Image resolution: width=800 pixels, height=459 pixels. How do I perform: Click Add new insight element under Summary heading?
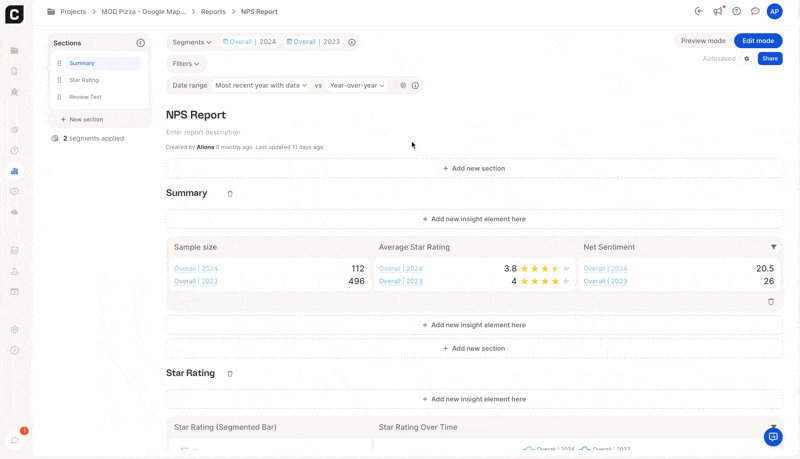(x=474, y=219)
